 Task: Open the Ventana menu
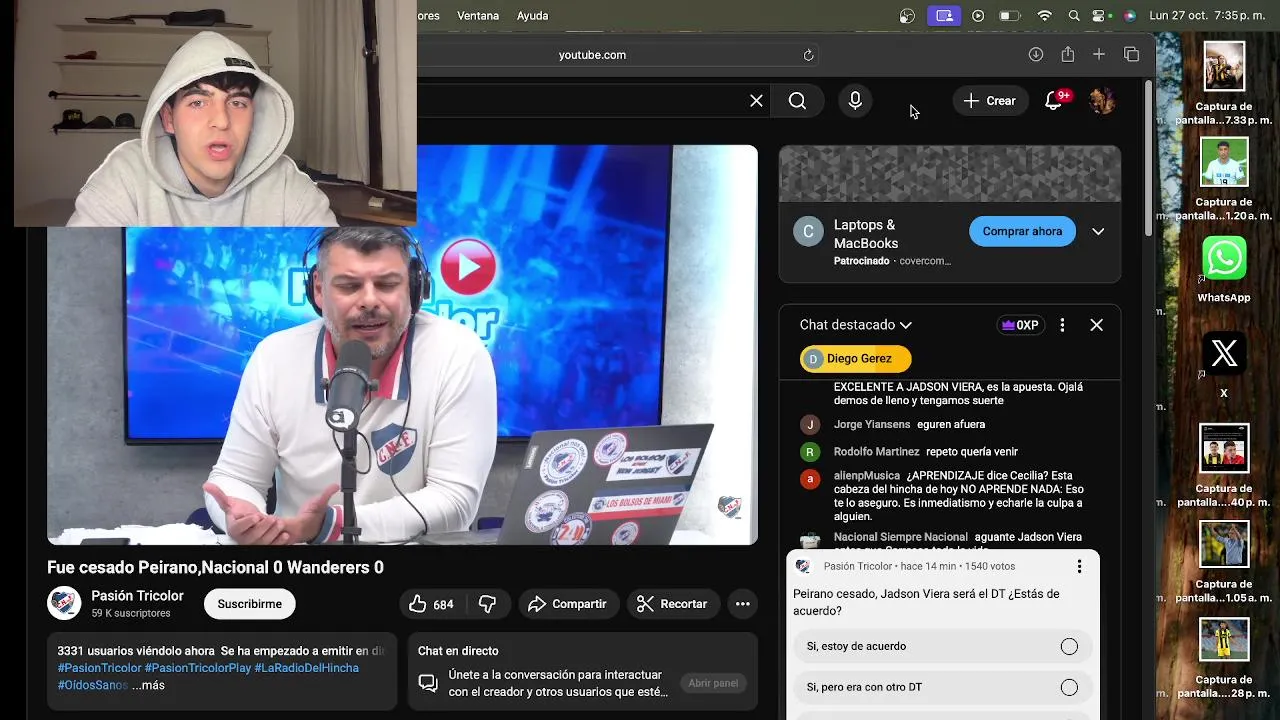click(x=478, y=16)
